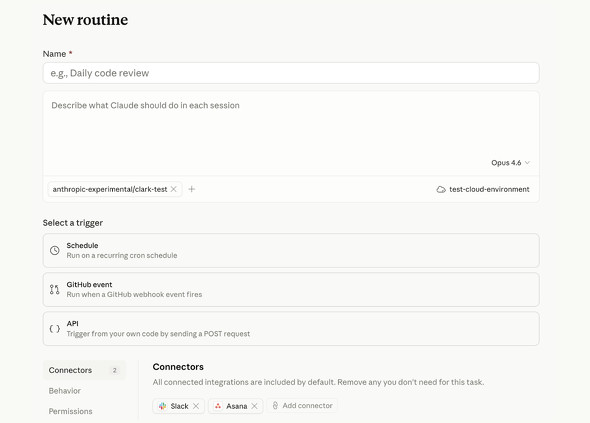
Task: Focus the routine Name input field
Action: [291, 73]
